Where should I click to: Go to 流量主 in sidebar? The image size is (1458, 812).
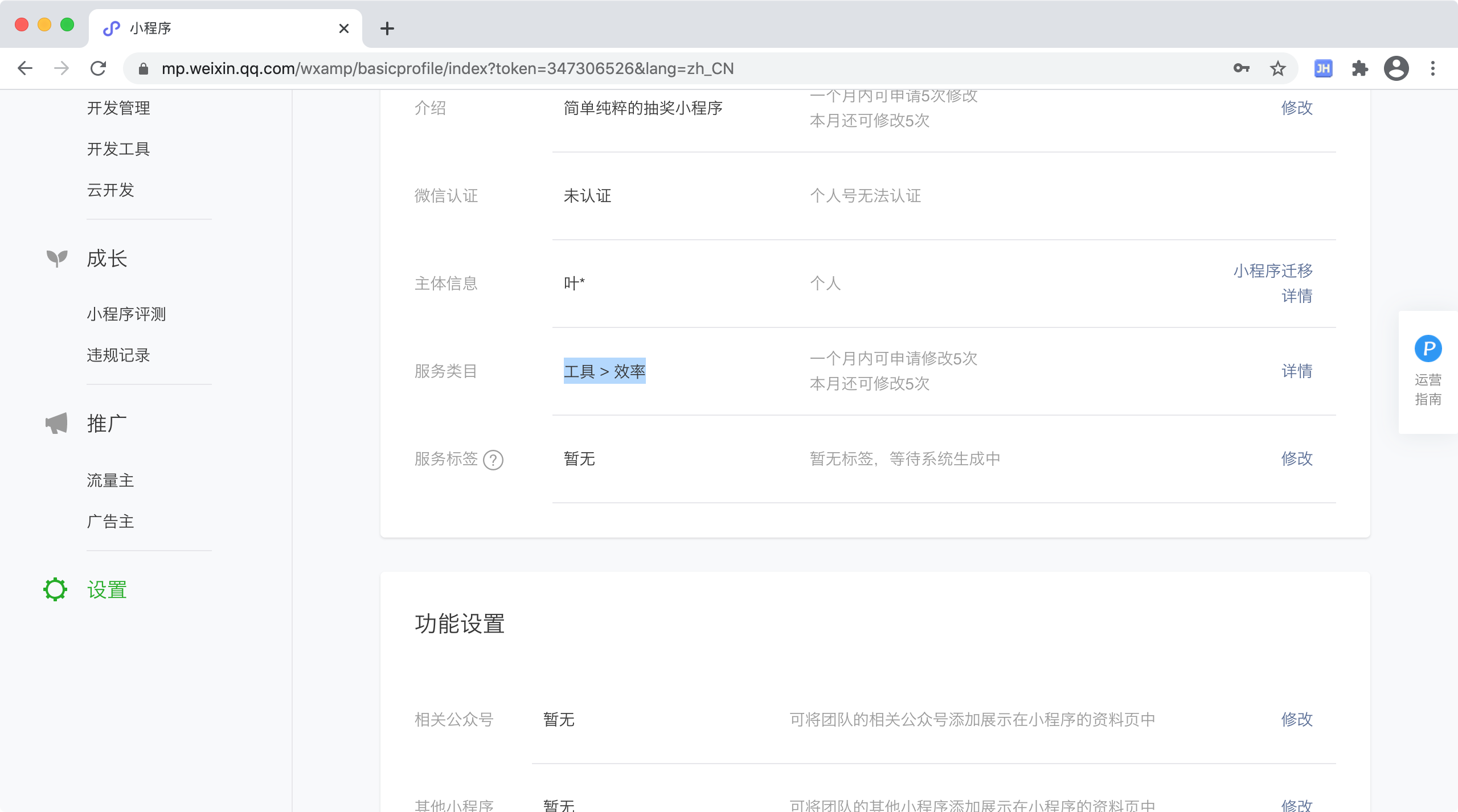click(x=110, y=481)
